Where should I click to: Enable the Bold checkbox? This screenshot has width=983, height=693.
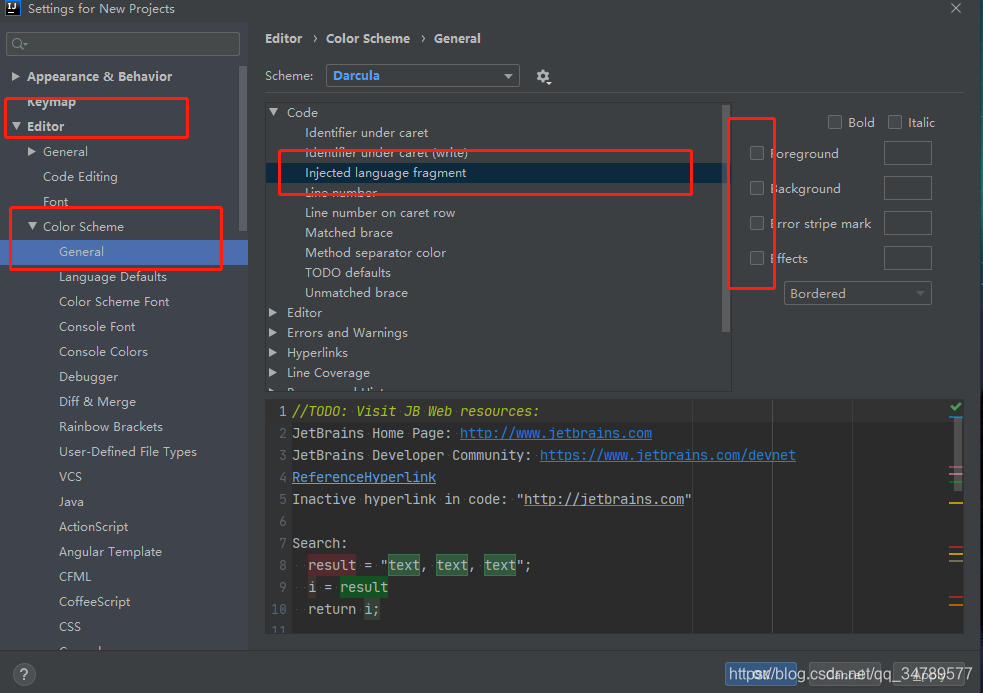[x=834, y=122]
